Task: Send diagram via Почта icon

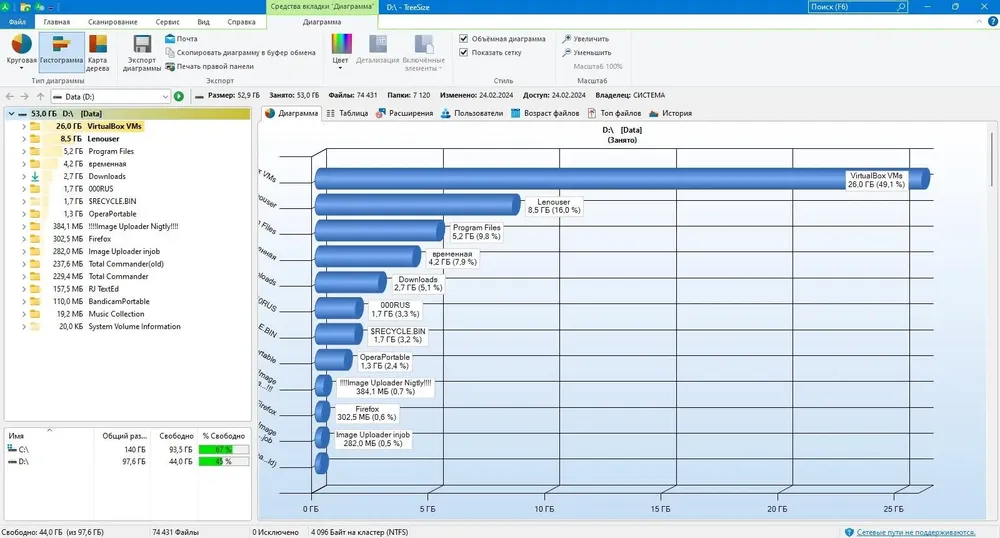Action: pos(170,39)
